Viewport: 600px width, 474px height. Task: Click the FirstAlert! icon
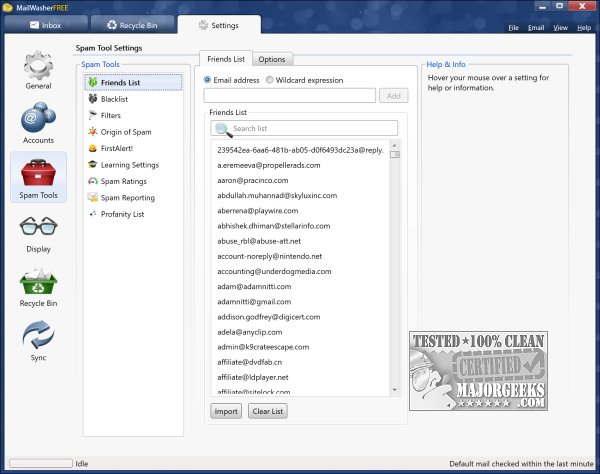(x=93, y=148)
